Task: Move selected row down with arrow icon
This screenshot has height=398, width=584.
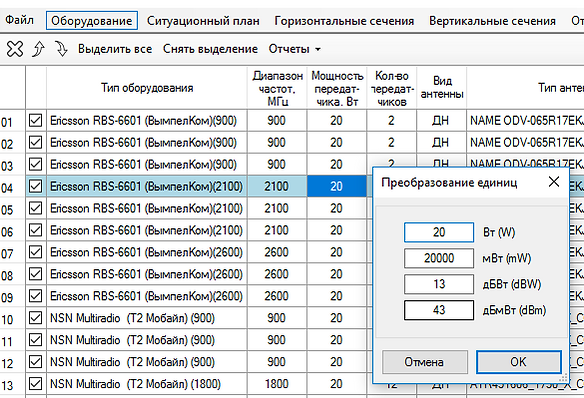Action: click(61, 49)
